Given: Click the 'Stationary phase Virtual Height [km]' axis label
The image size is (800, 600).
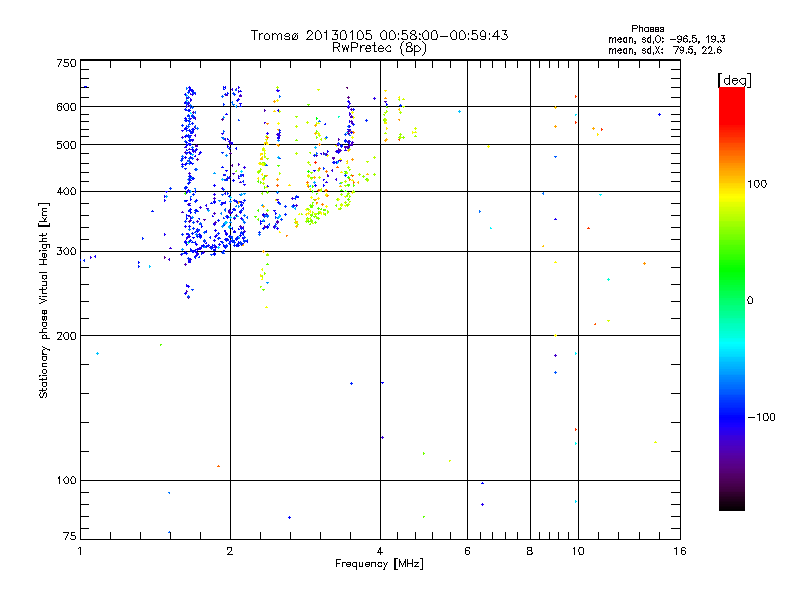Looking at the screenshot, I should click(x=44, y=300).
